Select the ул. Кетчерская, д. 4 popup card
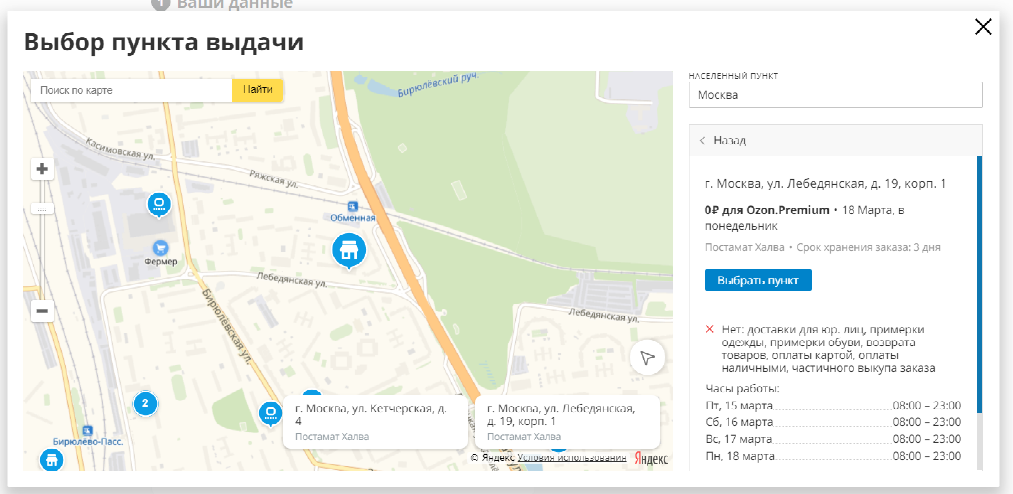 click(375, 422)
